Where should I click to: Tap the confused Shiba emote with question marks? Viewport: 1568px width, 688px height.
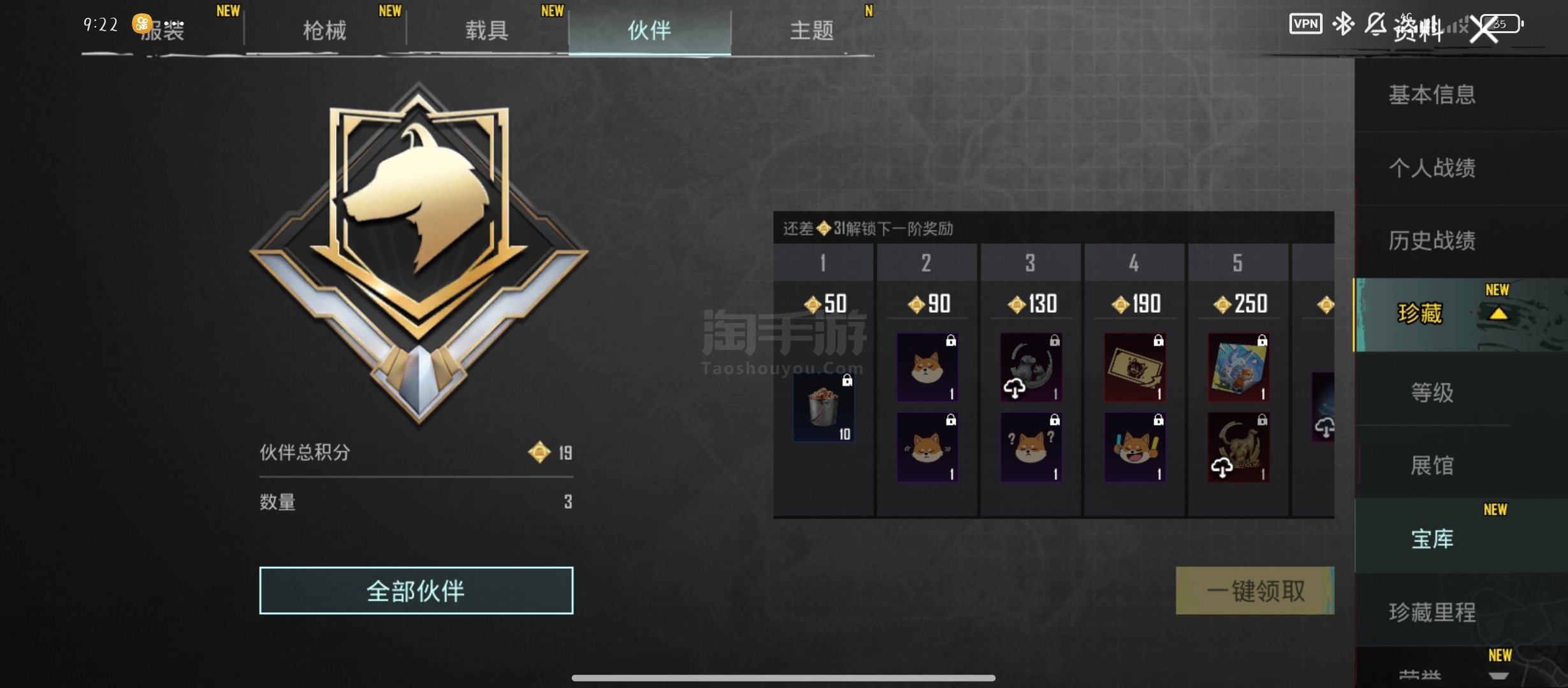[1031, 447]
